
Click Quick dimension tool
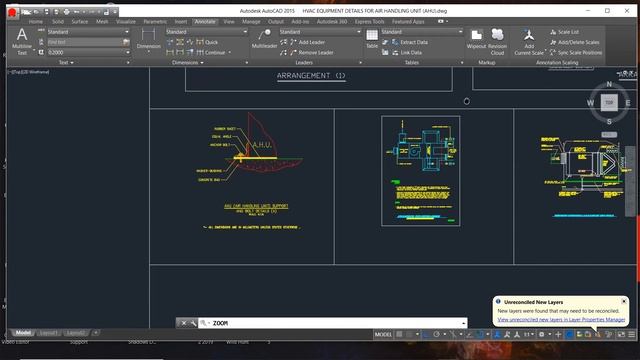(207, 42)
